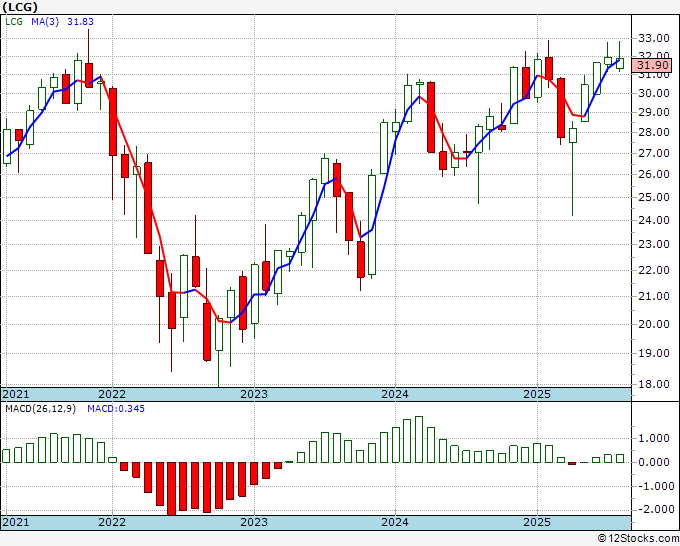Viewport: 680px width, 546px height.
Task: Click 2023 on the price chart timeline
Action: click(x=254, y=394)
